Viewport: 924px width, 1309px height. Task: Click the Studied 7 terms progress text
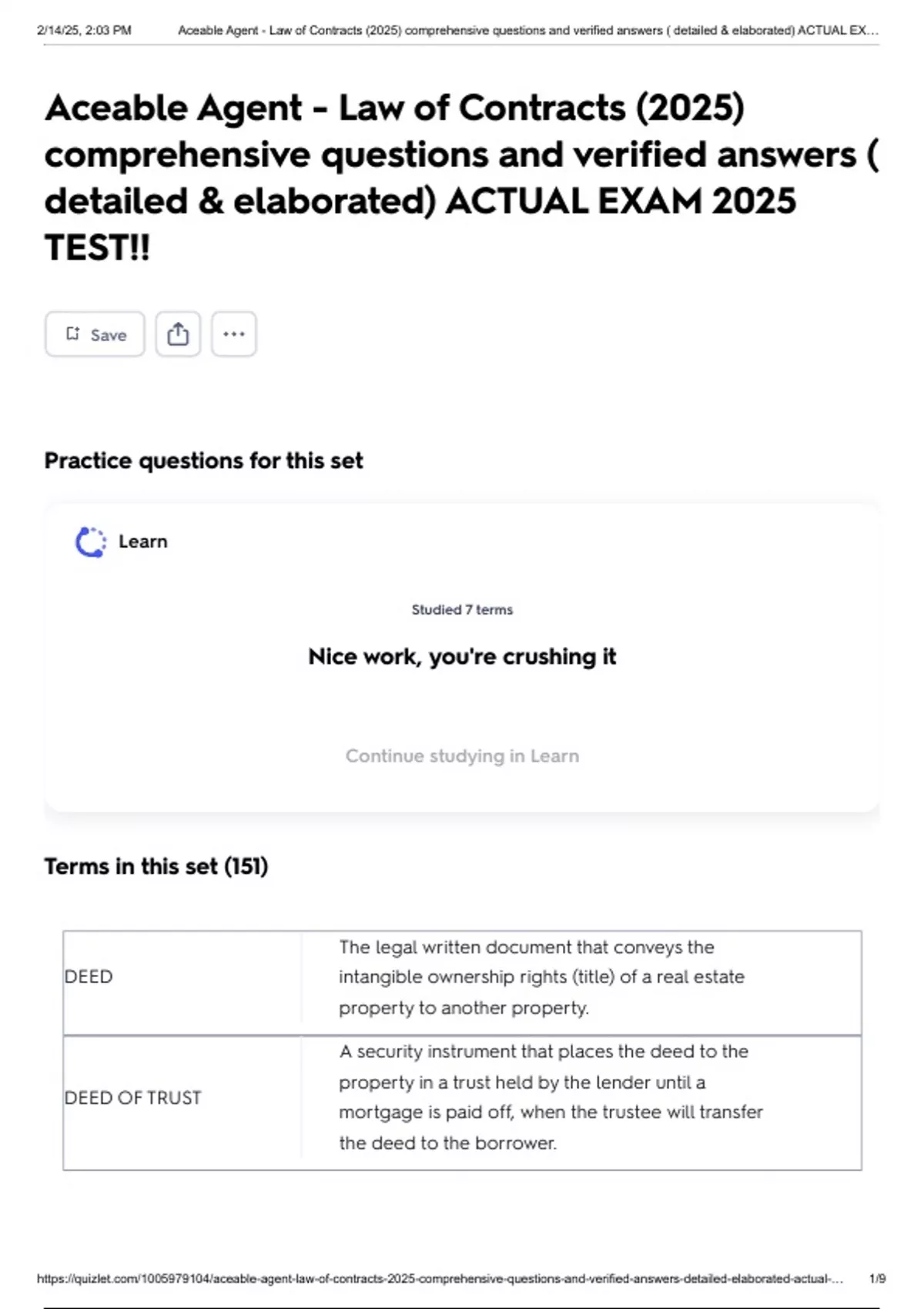(x=462, y=610)
